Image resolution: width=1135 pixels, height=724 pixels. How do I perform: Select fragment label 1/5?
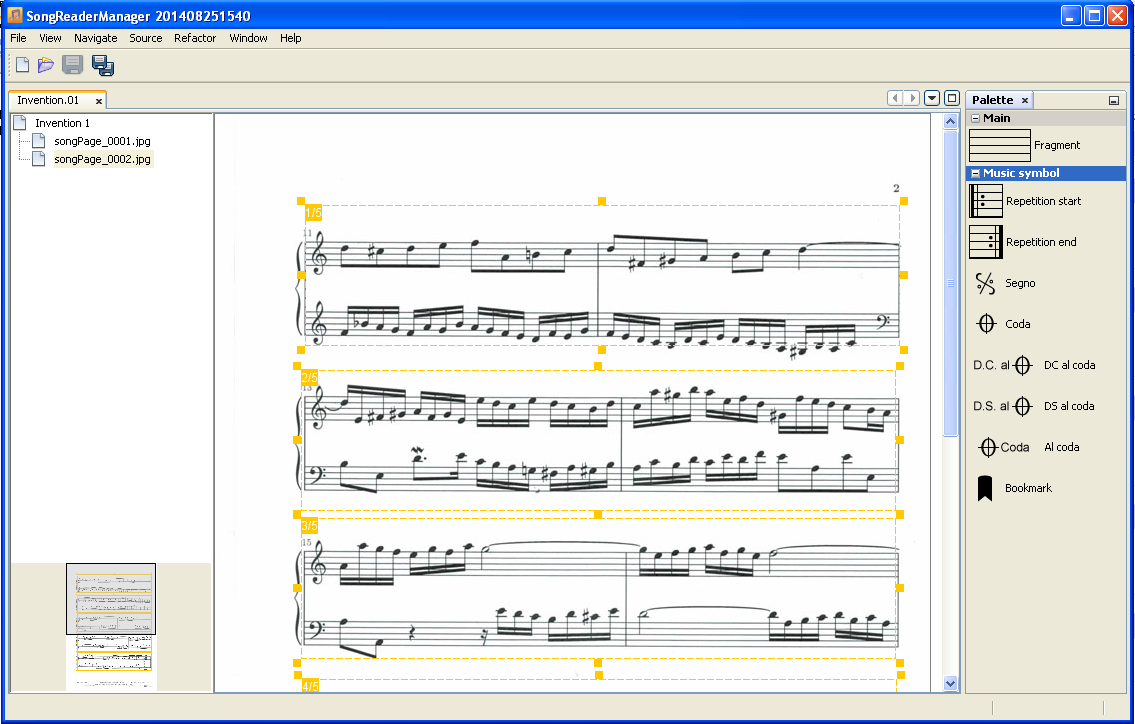coord(313,213)
